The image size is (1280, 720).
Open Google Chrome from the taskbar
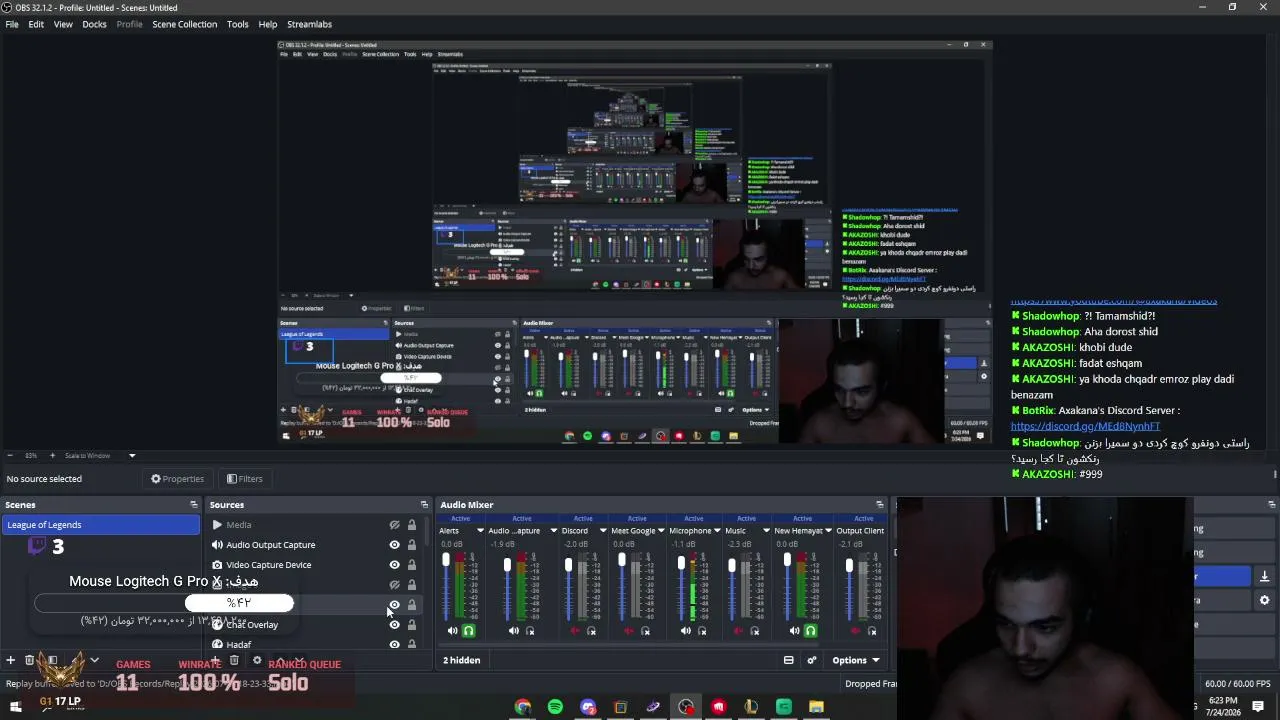click(522, 707)
